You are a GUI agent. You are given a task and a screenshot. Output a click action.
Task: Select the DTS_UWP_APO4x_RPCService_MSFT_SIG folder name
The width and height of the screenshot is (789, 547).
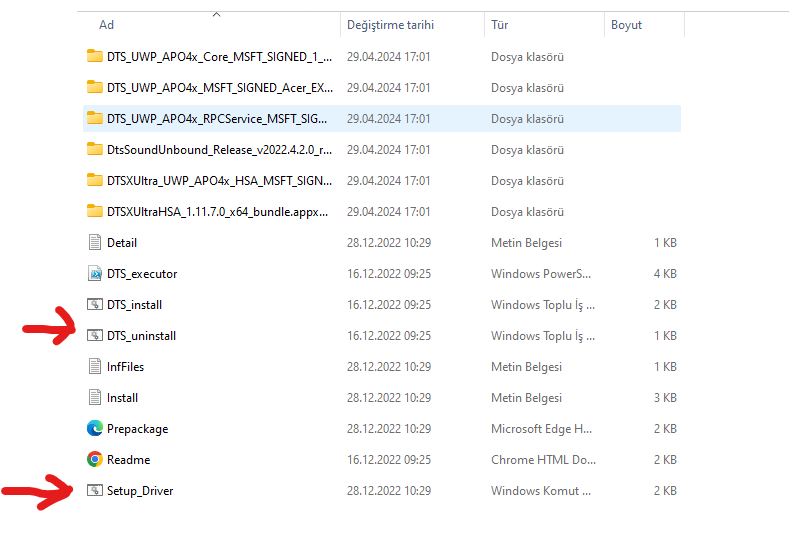[x=217, y=119]
